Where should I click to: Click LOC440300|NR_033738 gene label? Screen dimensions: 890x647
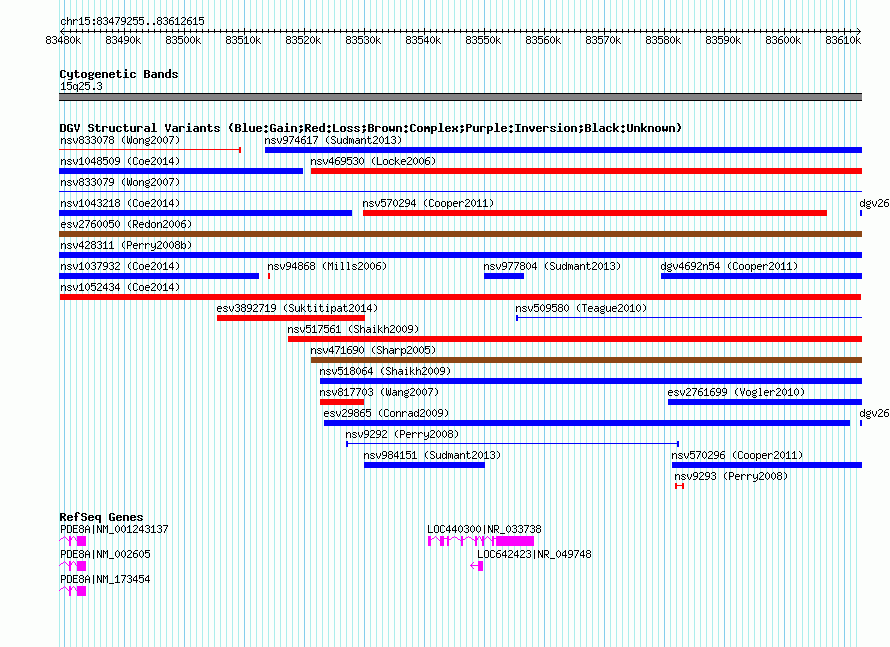click(484, 529)
